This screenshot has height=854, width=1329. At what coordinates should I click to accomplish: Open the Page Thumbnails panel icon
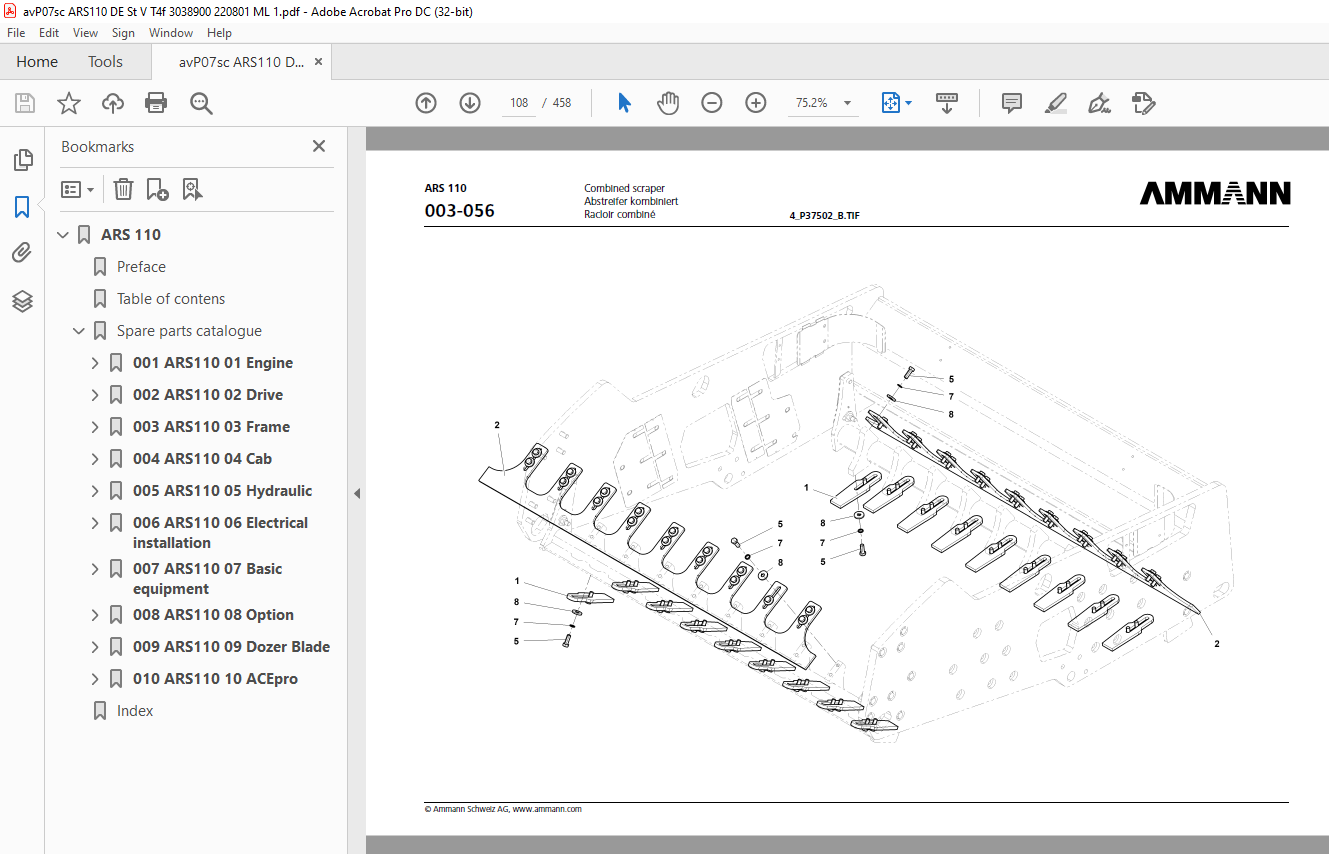22,159
